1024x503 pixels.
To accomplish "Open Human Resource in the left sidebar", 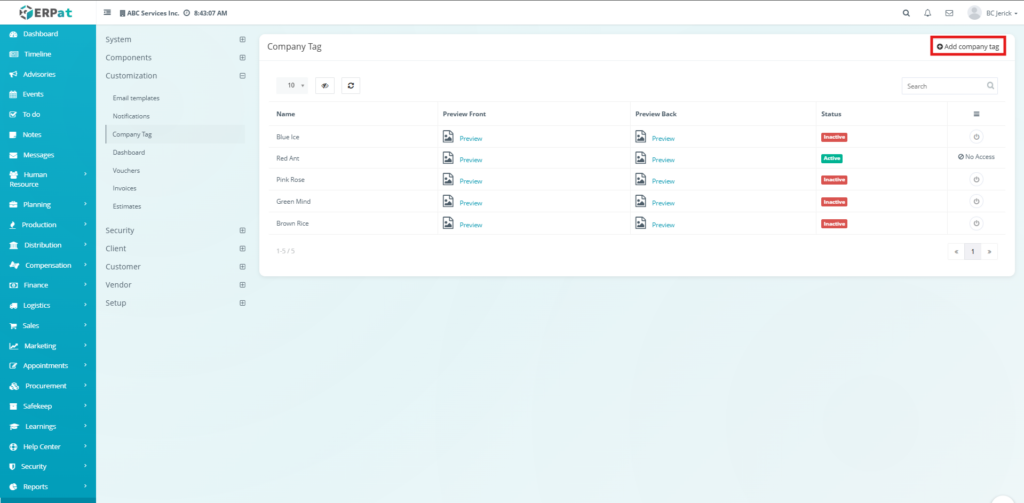I will point(47,179).
